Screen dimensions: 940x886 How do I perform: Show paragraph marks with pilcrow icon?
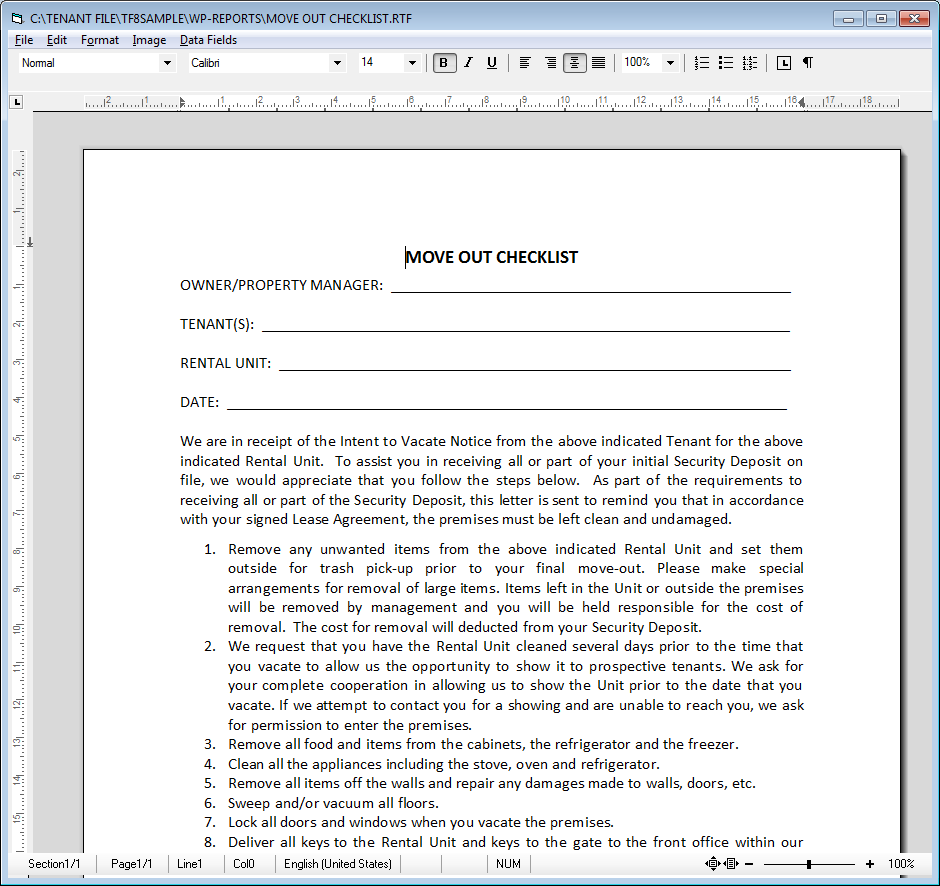coord(808,63)
